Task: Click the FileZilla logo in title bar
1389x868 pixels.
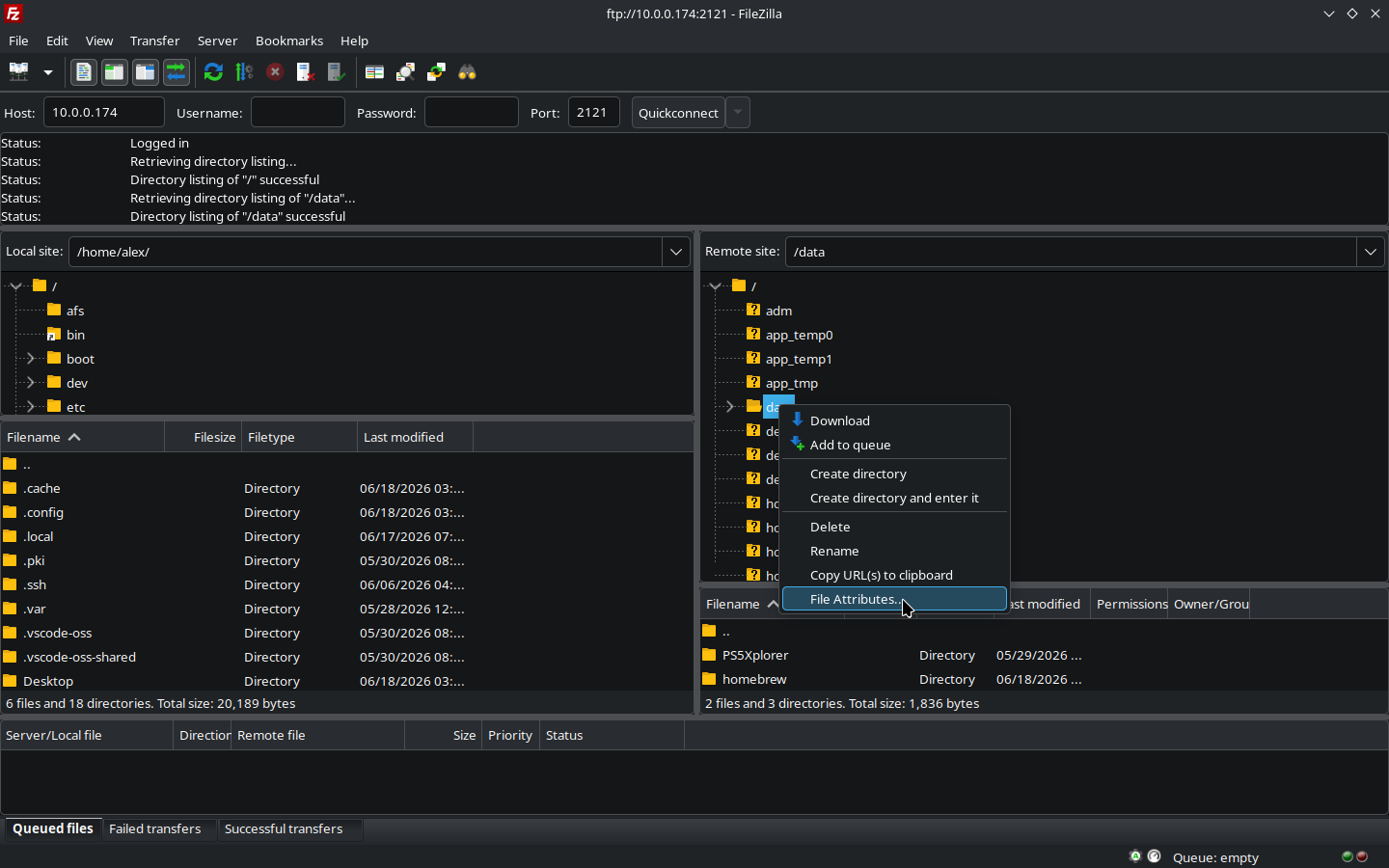Action: pos(14,14)
